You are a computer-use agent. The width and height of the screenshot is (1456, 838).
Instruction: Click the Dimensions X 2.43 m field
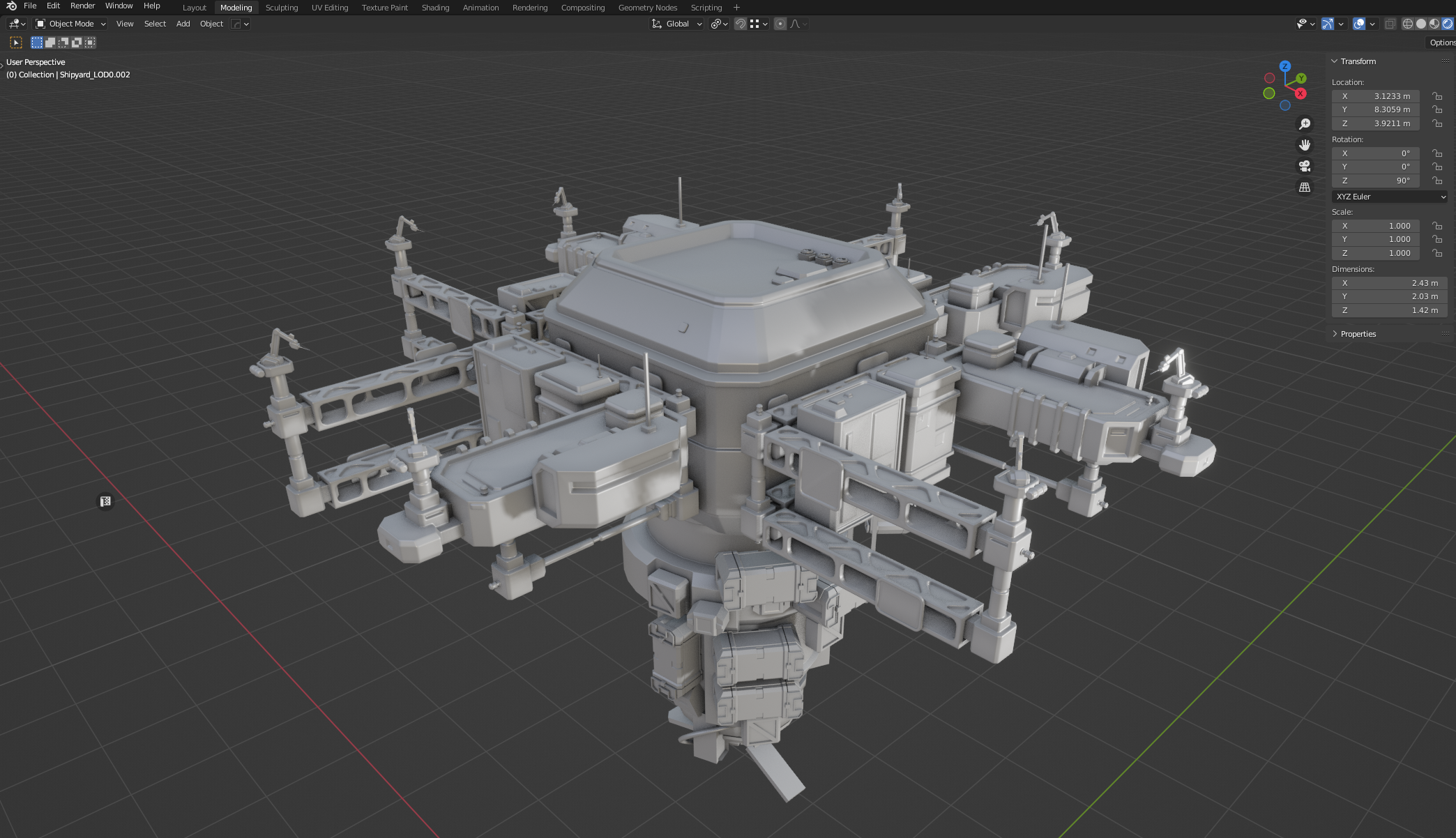[1389, 283]
